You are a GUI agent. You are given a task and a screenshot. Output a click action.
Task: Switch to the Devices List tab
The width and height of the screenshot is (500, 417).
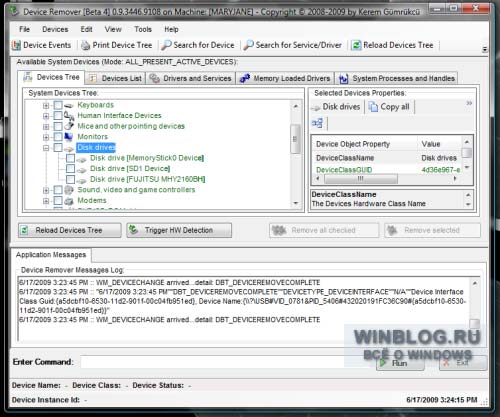(115, 78)
